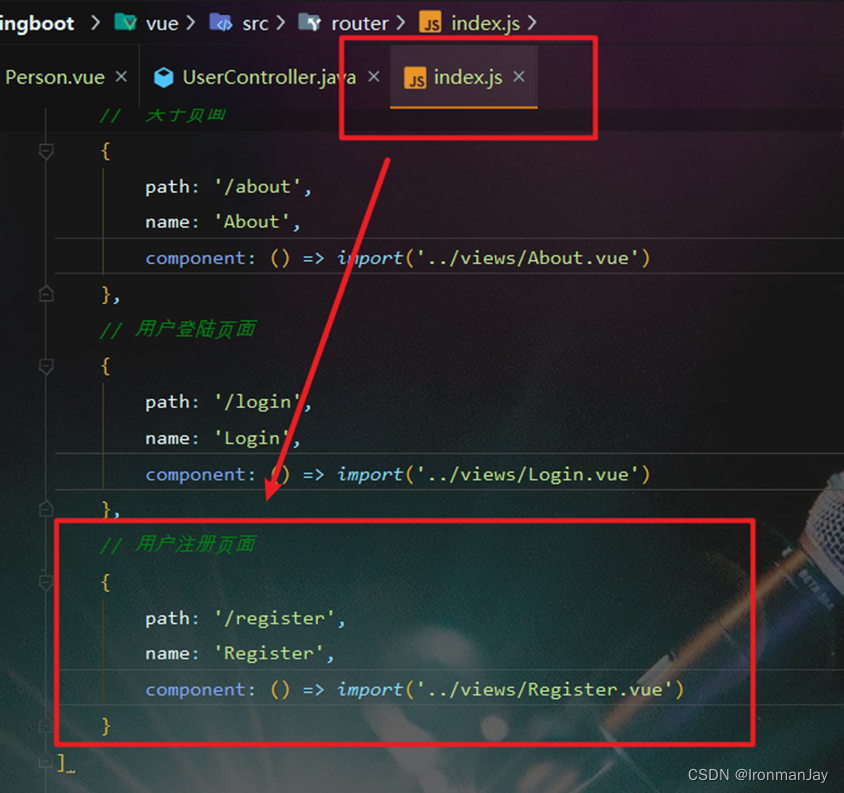Viewport: 844px width, 793px height.
Task: Place cursor on name: 'About' line
Action: [223, 222]
